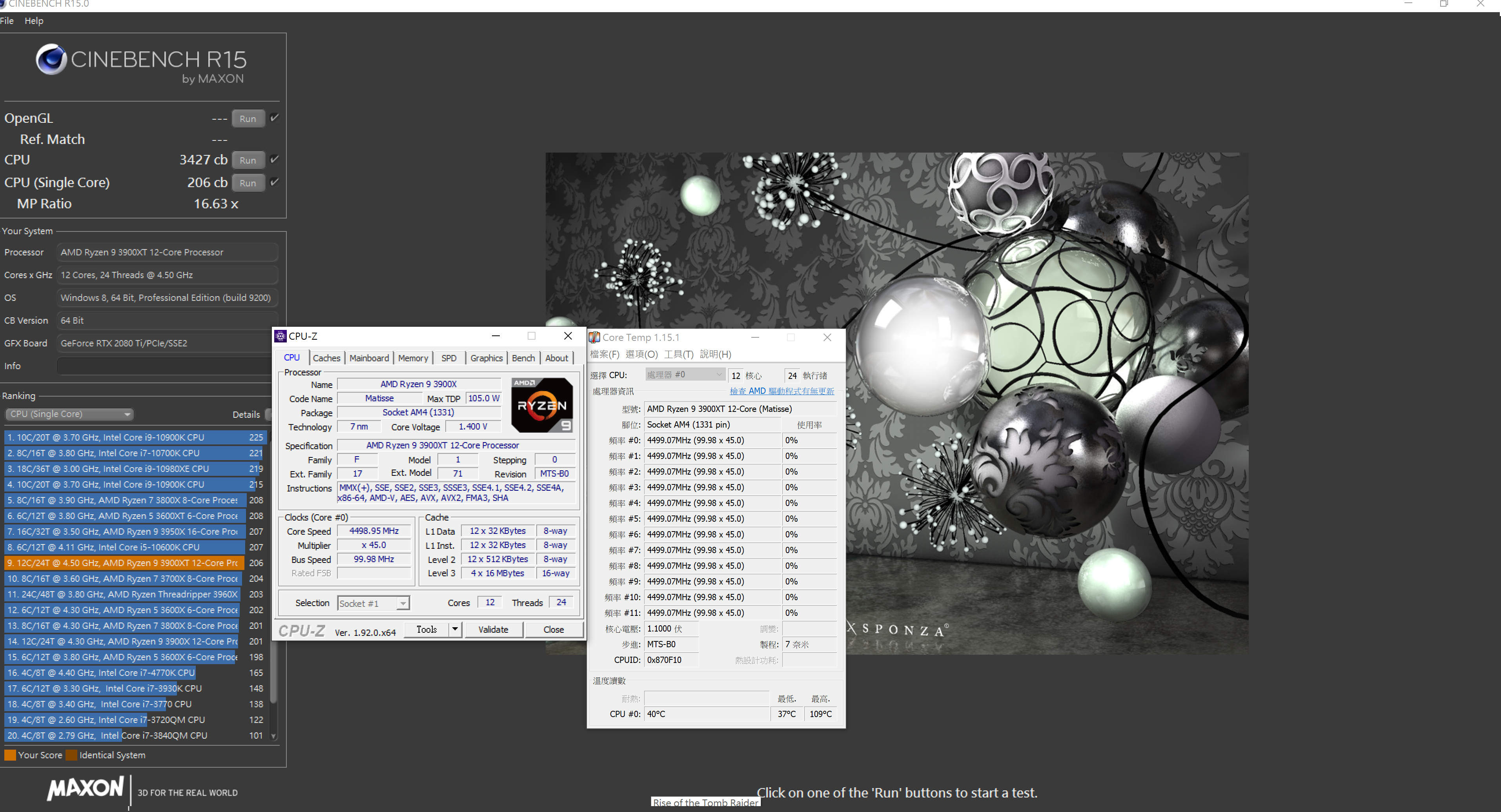Image resolution: width=1501 pixels, height=812 pixels.
Task: Switch to the About tab in CPU-Z
Action: click(556, 358)
